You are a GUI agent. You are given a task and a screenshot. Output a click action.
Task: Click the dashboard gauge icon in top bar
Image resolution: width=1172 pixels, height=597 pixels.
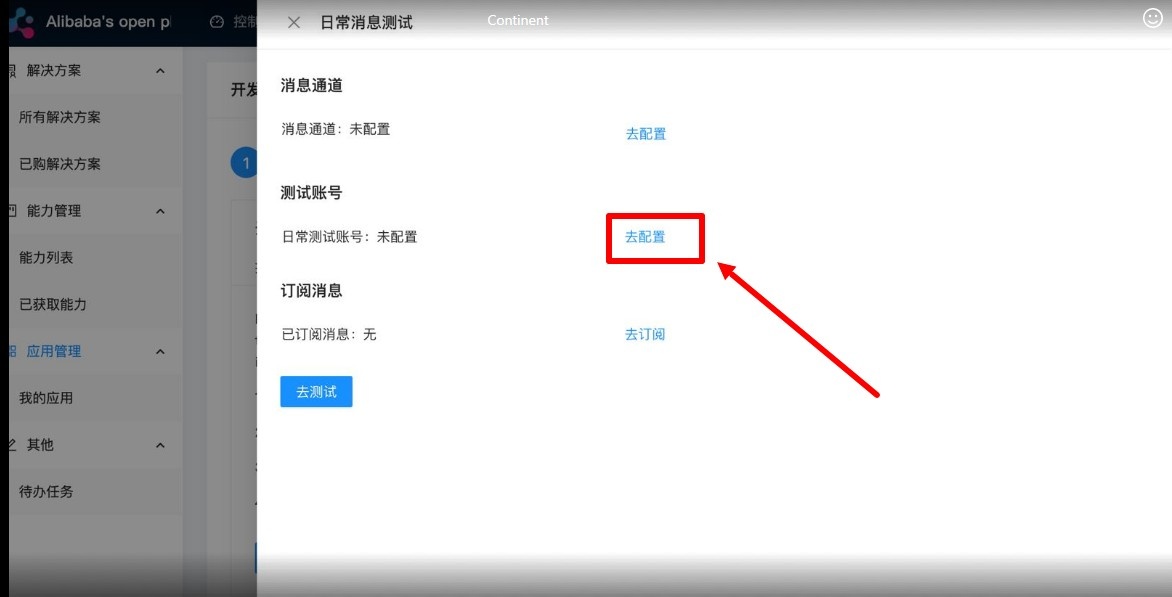click(217, 22)
